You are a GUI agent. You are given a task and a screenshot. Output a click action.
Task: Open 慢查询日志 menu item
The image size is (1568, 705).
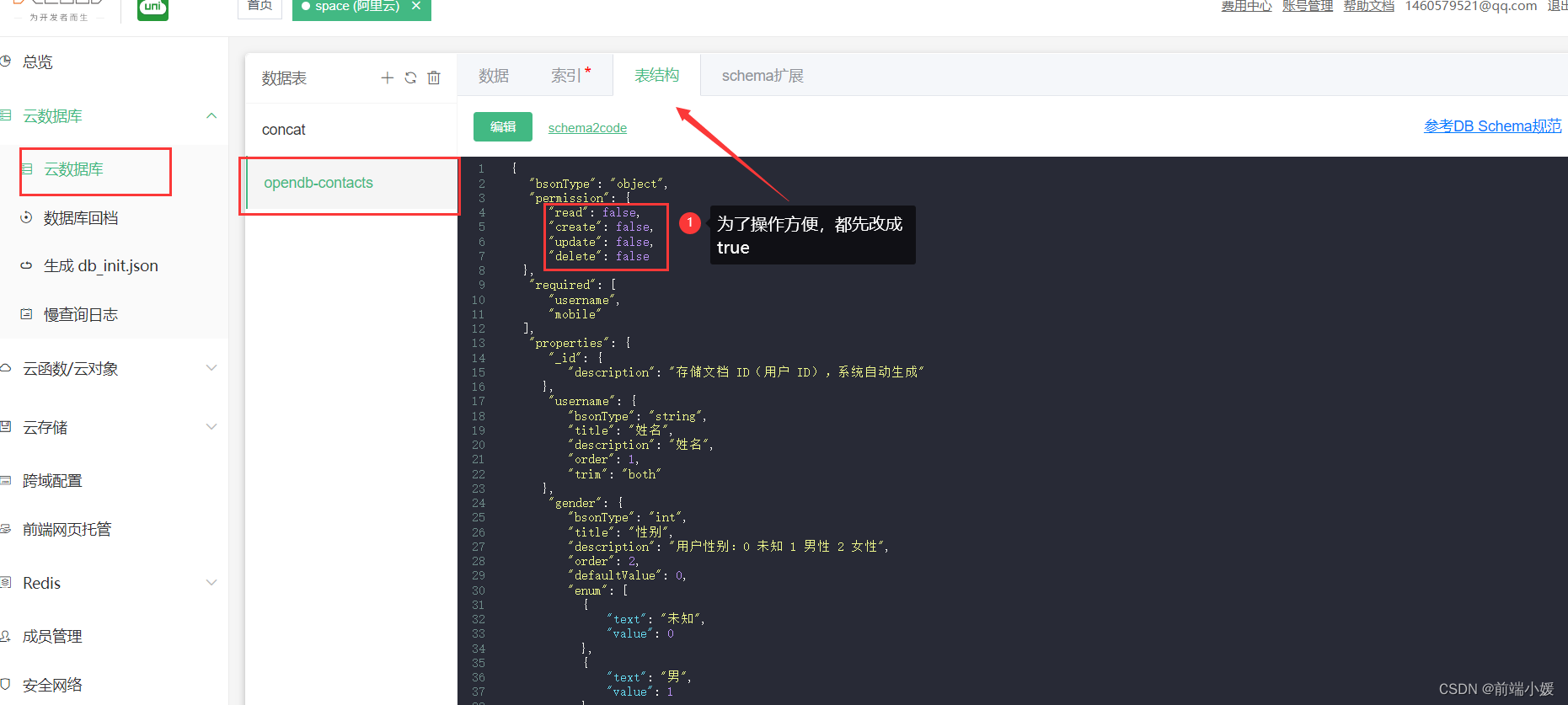(81, 315)
